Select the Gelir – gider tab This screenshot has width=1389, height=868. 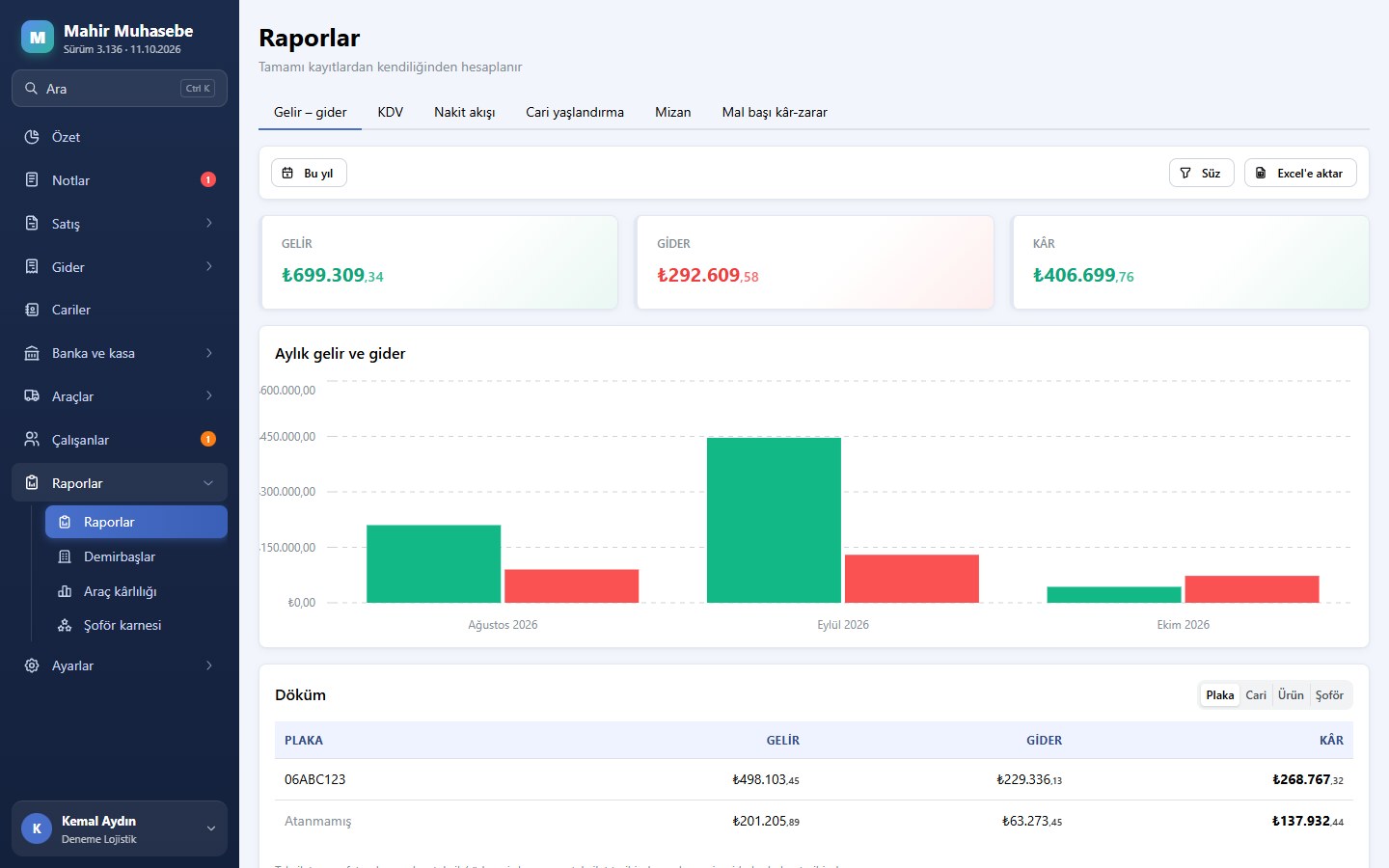point(311,112)
